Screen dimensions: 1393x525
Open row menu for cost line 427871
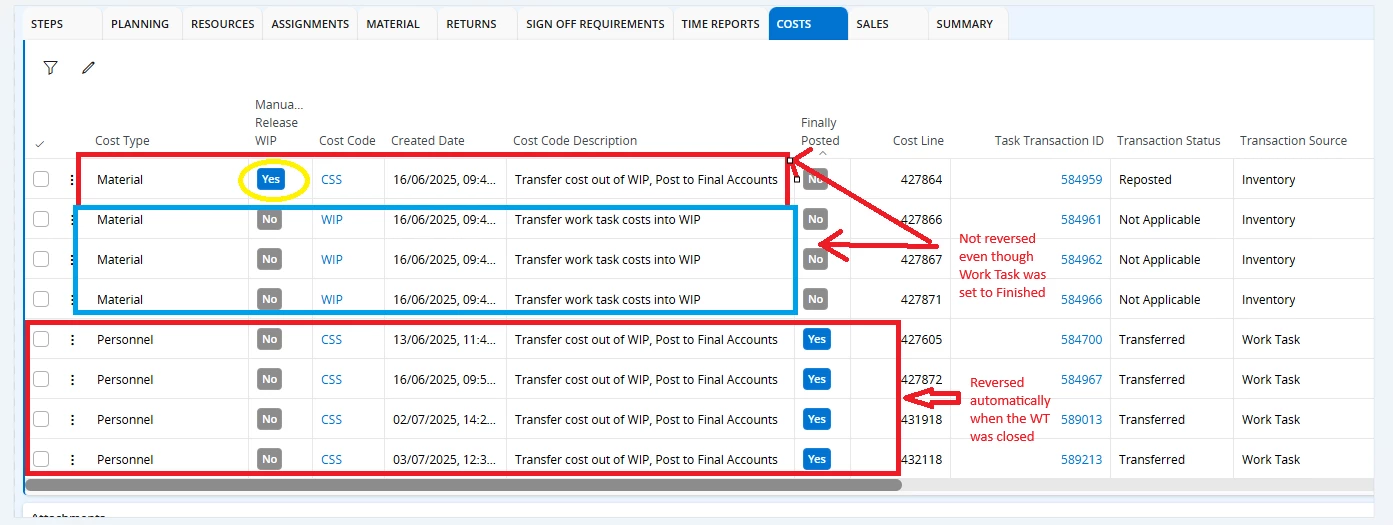pyautogui.click(x=72, y=300)
